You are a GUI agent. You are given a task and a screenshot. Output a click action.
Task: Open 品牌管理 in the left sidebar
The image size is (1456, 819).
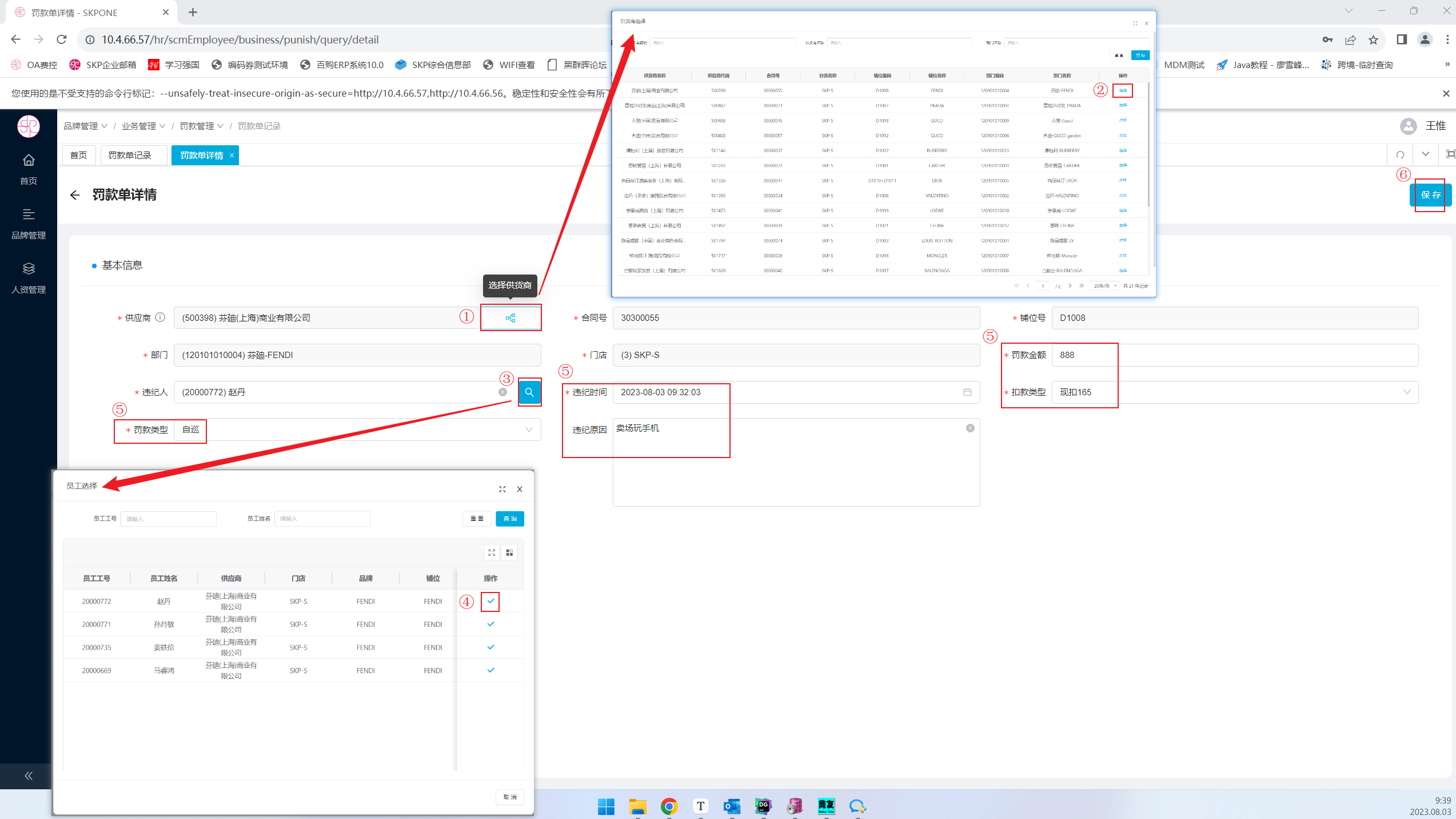[x=29, y=224]
